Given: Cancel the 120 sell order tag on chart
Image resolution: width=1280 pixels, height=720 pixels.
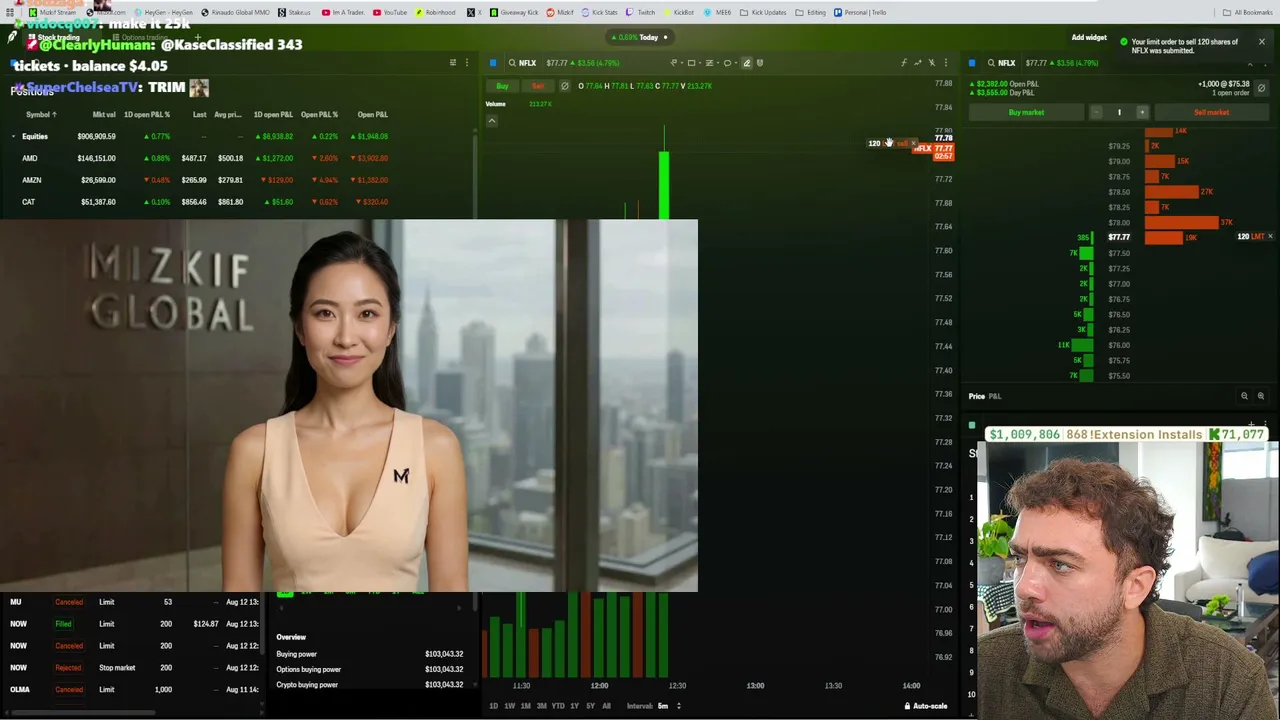Looking at the screenshot, I should (x=914, y=144).
